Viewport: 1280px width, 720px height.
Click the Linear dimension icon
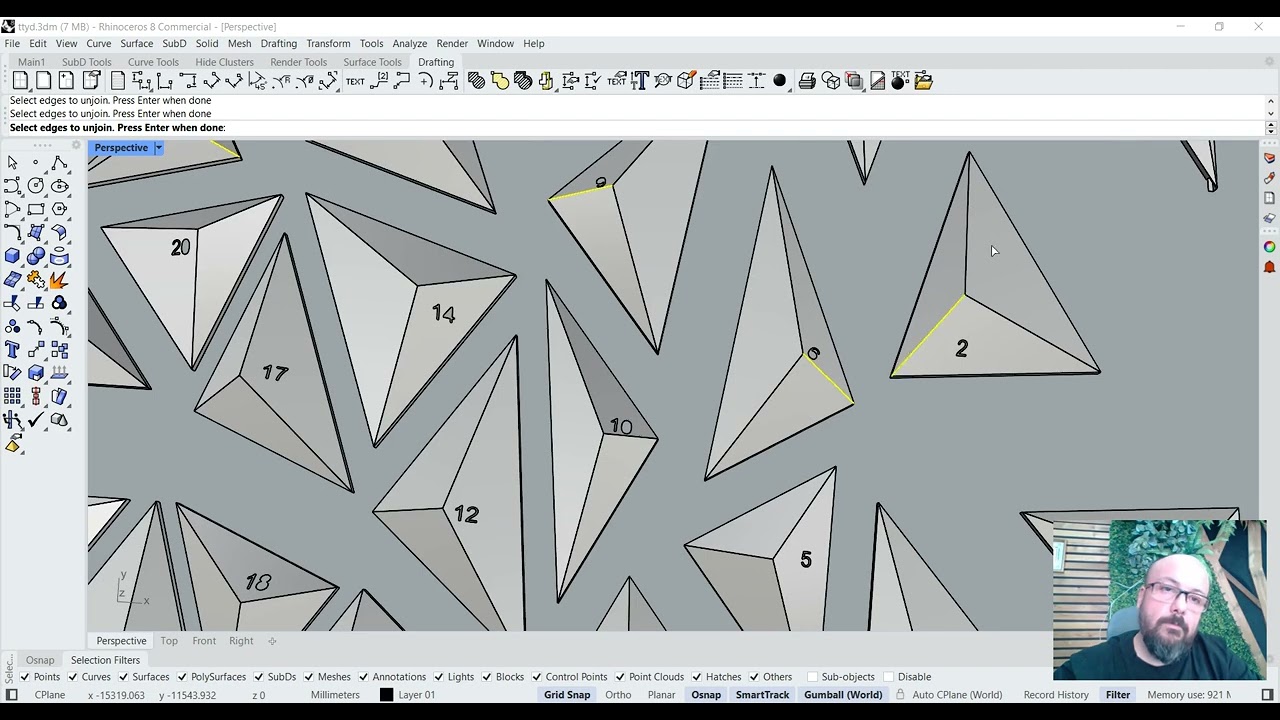(140, 81)
